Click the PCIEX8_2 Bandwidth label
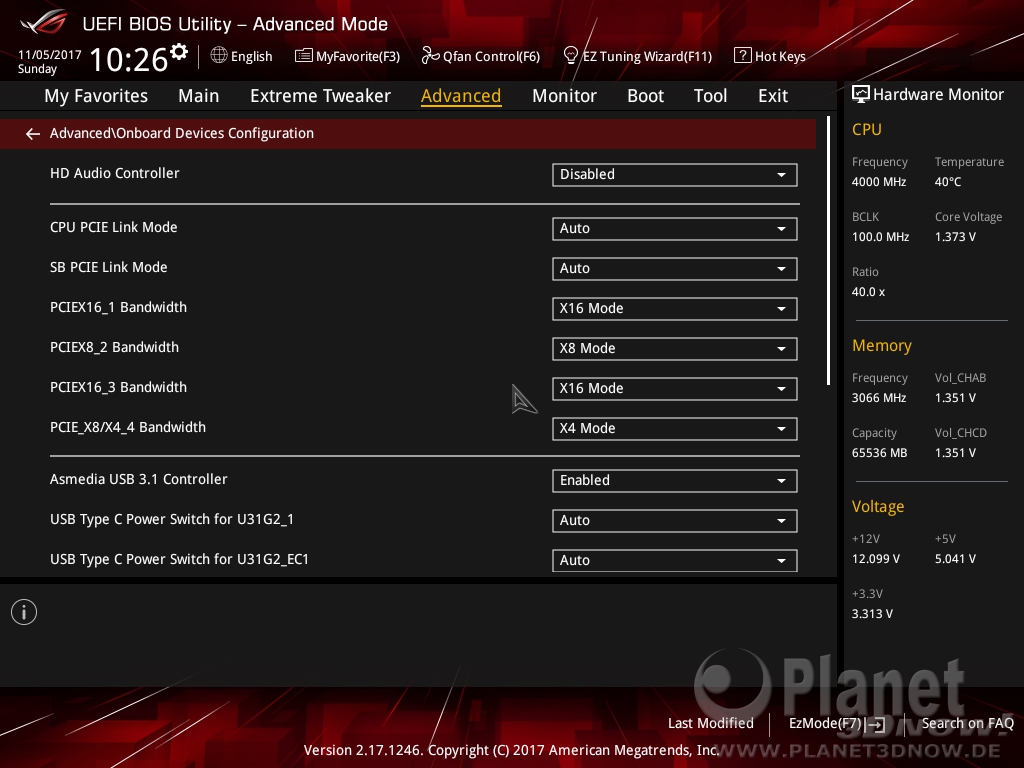Image resolution: width=1024 pixels, height=768 pixels. point(114,347)
